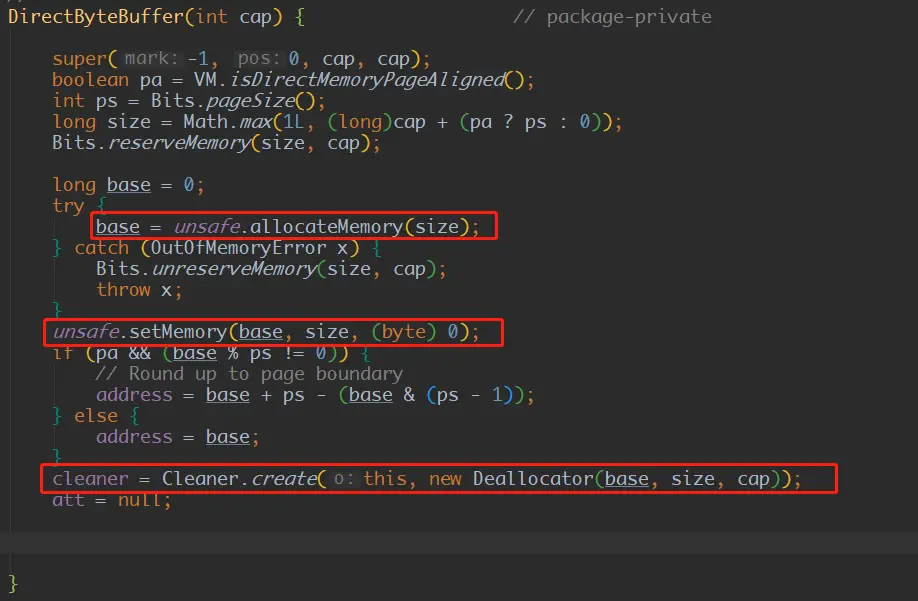Click 'isDirectMemoryPageAligned' method call

pyautogui.click(x=367, y=80)
